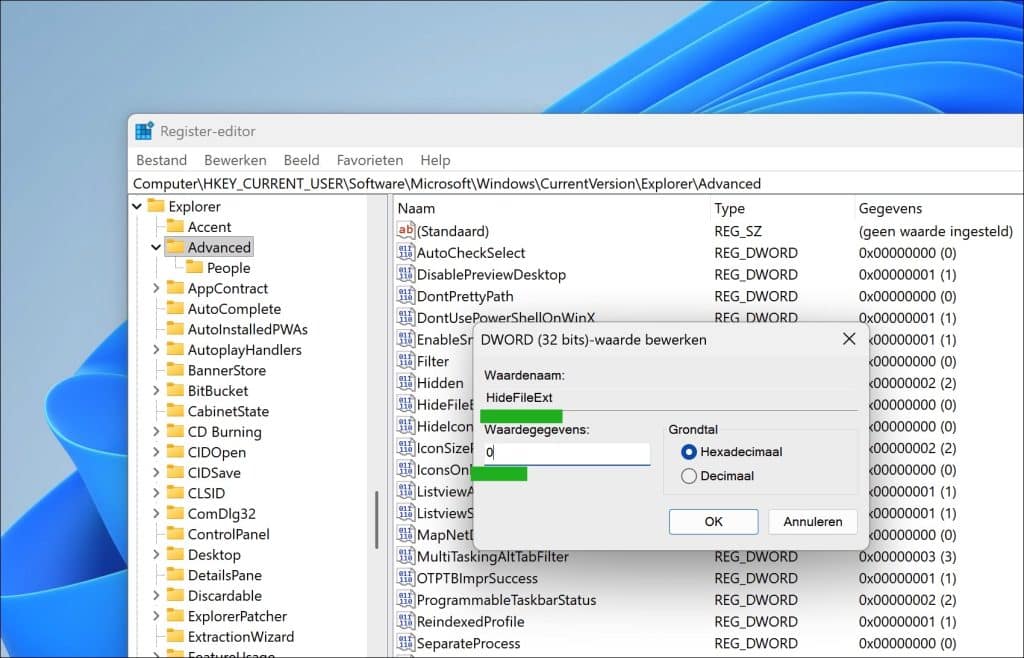Select the AutoComplete folder icon
Image resolution: width=1024 pixels, height=658 pixels.
[x=175, y=307]
